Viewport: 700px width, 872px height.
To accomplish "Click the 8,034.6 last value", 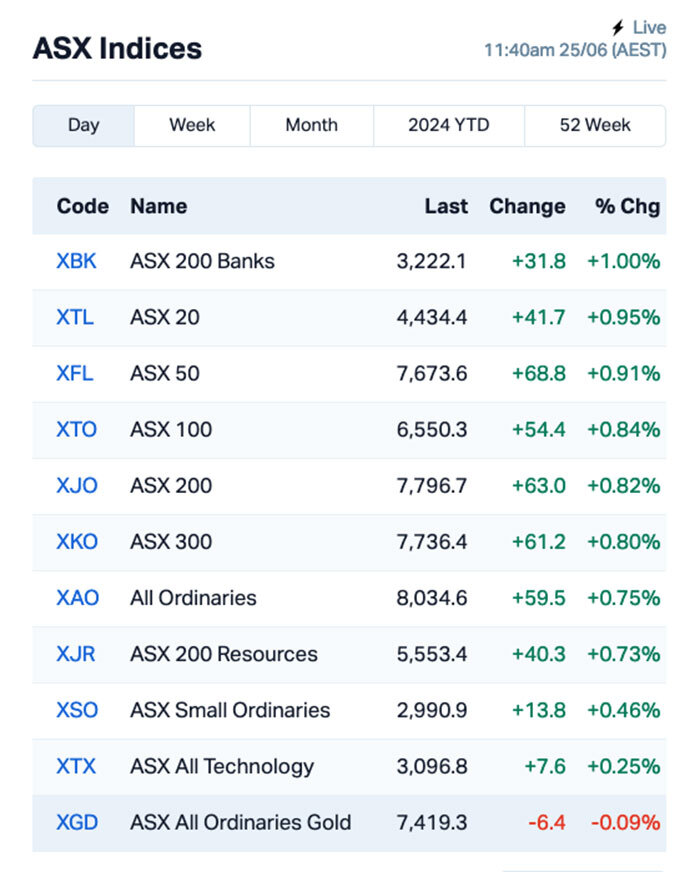I will pyautogui.click(x=431, y=598).
